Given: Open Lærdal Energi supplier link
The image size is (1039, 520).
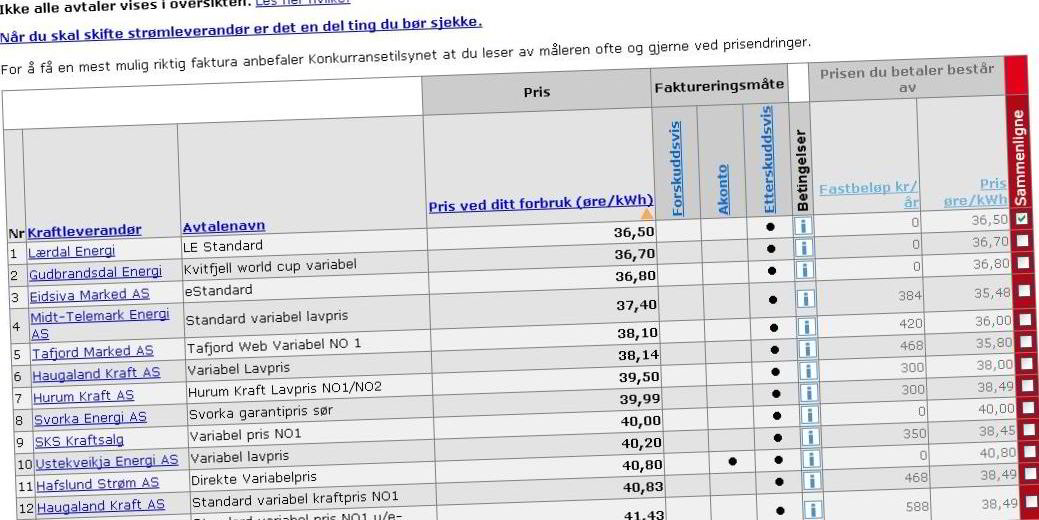Looking at the screenshot, I should 72,252.
